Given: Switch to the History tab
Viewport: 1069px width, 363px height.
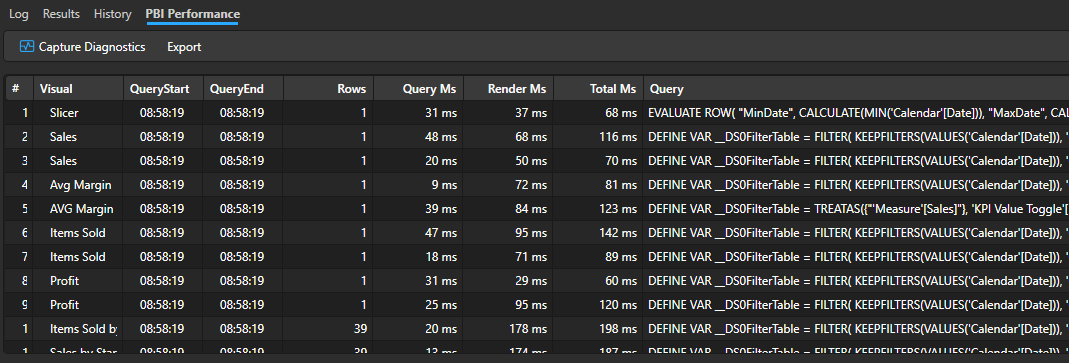Looking at the screenshot, I should [112, 14].
